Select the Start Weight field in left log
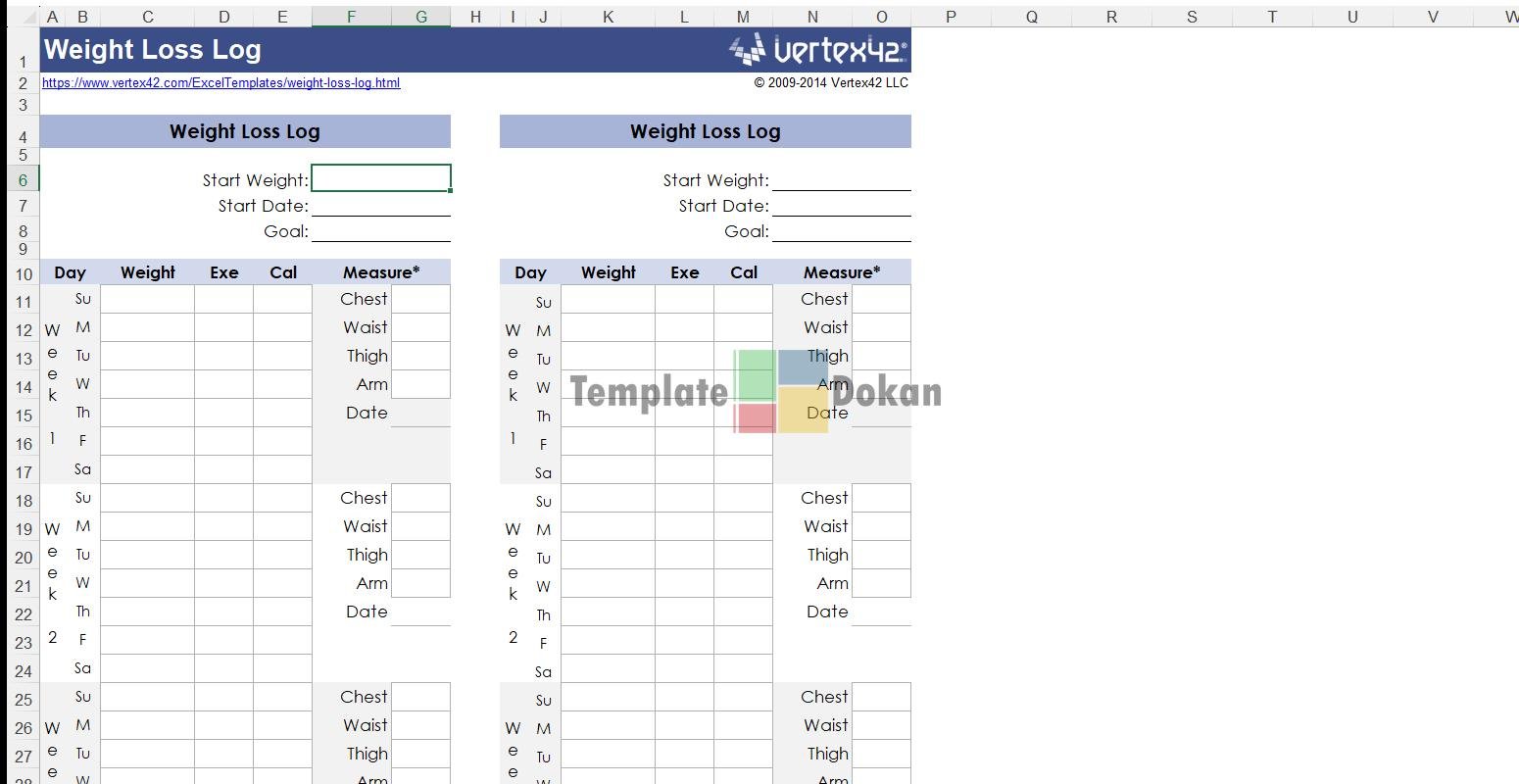Image resolution: width=1519 pixels, height=784 pixels. 380,178
